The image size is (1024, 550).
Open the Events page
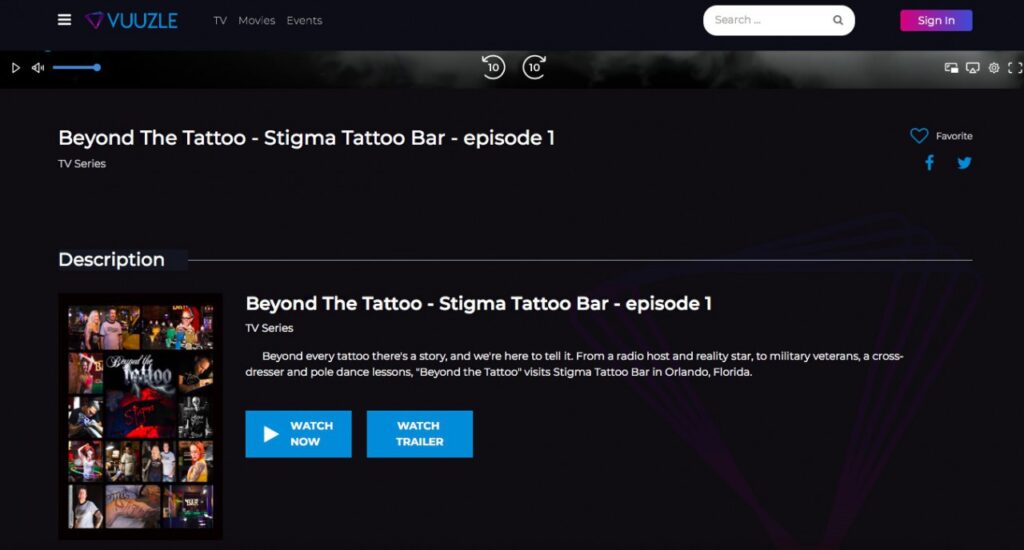pos(304,21)
